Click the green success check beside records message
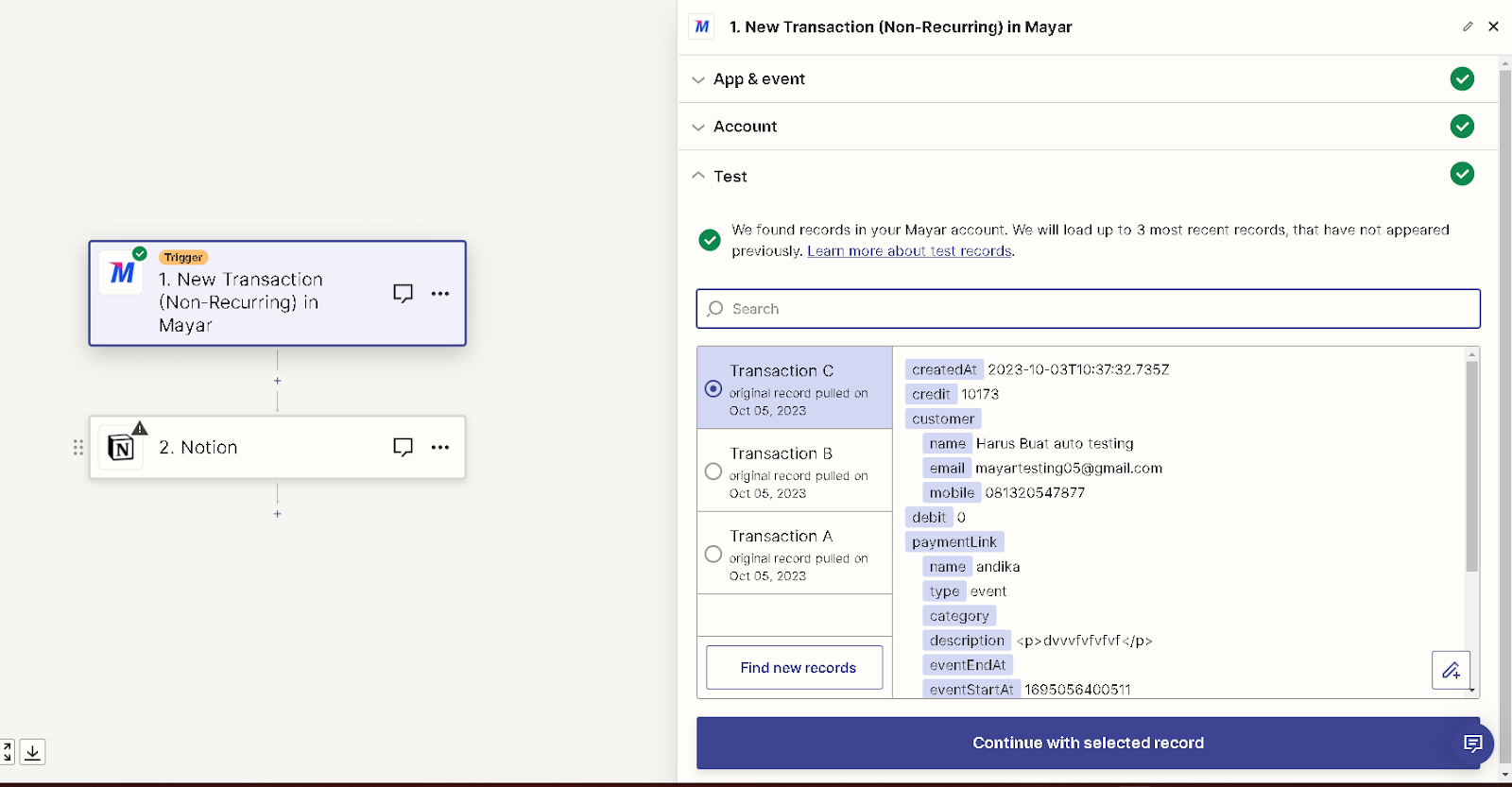1512x787 pixels. pyautogui.click(x=710, y=240)
